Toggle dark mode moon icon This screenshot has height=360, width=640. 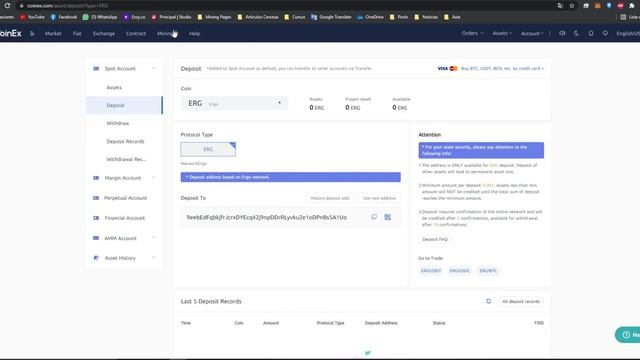[x=576, y=33]
